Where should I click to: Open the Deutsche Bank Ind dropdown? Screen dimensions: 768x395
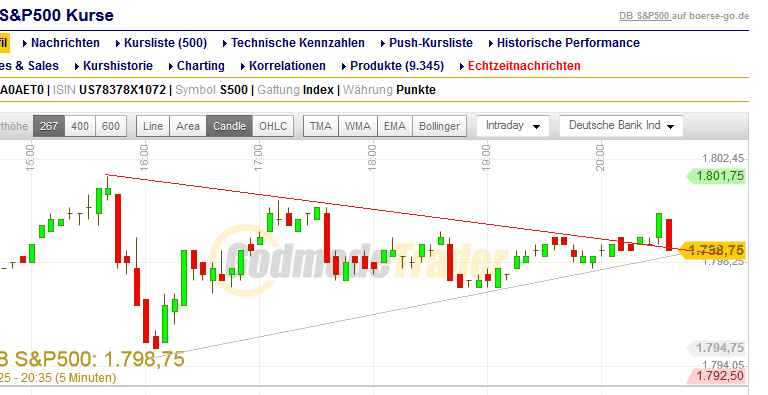[621, 126]
